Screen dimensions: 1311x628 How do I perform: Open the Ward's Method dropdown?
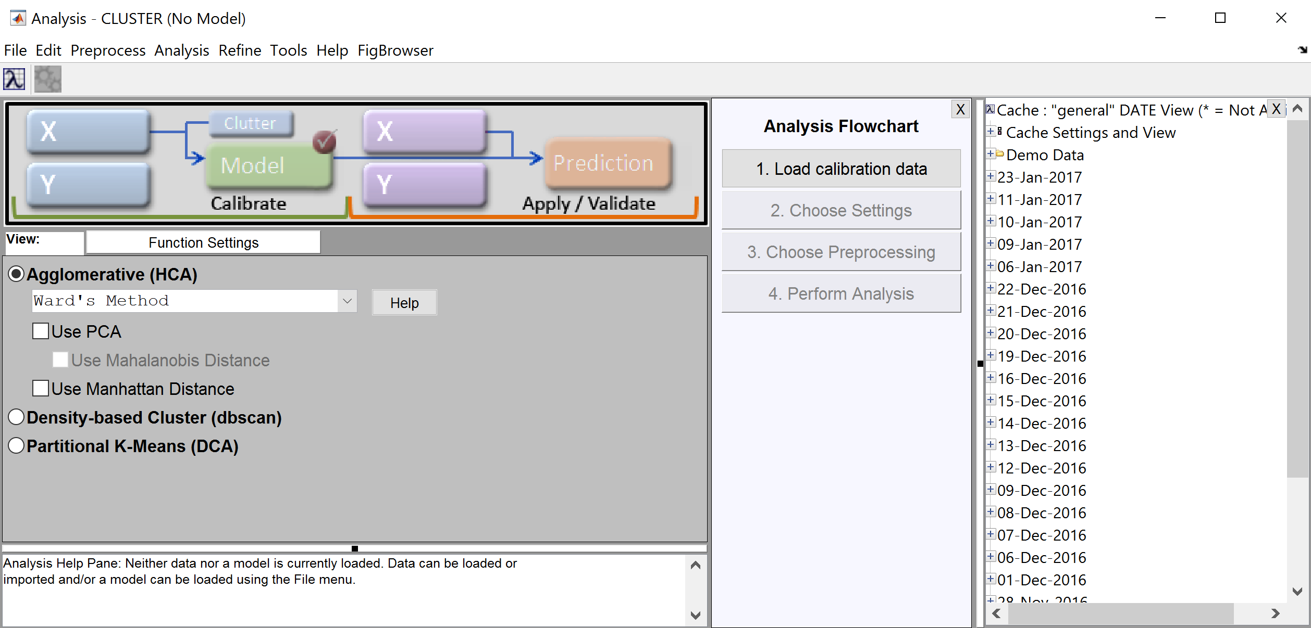(x=346, y=301)
